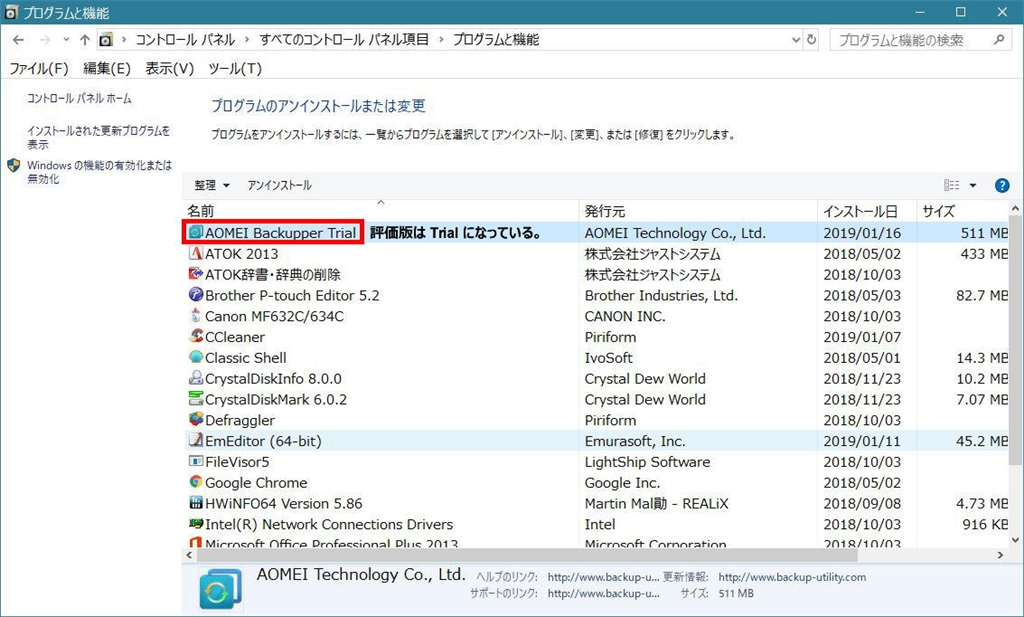Screen dimensions: 1024x617
Task: Open the ファイル(F) menu
Action: [x=39, y=69]
